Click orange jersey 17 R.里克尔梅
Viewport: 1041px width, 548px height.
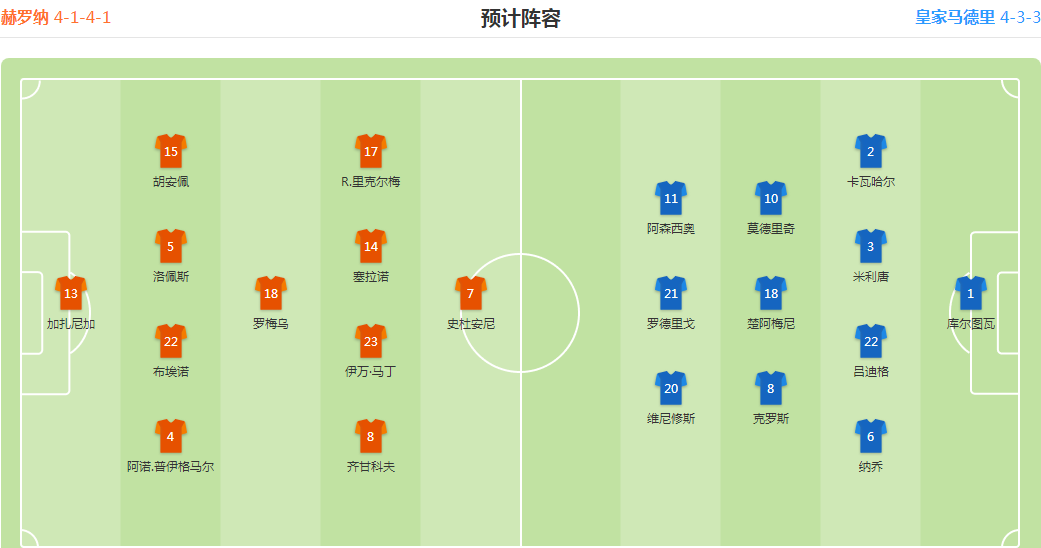[x=370, y=151]
